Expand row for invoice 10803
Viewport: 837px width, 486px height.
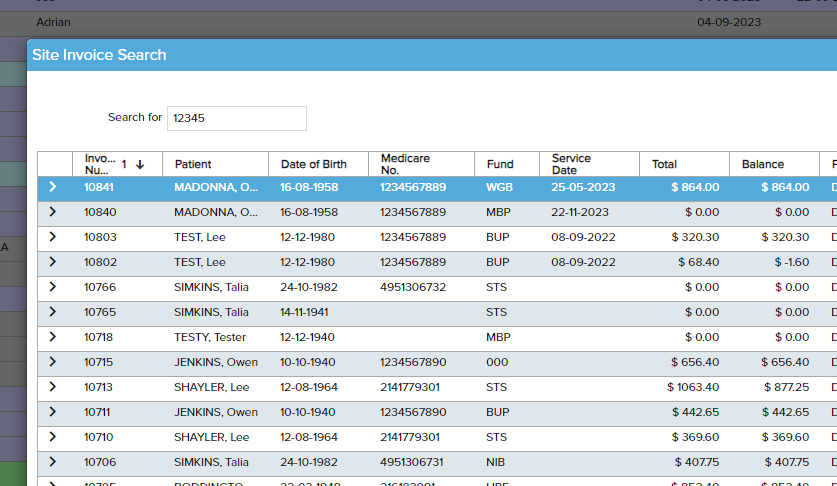52,237
